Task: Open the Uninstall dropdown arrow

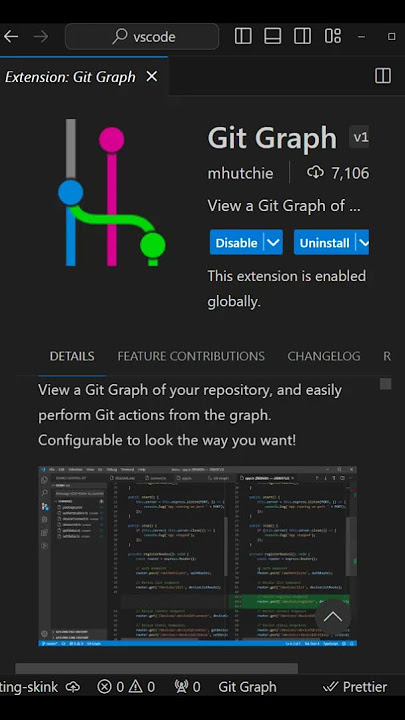Action: [x=364, y=242]
